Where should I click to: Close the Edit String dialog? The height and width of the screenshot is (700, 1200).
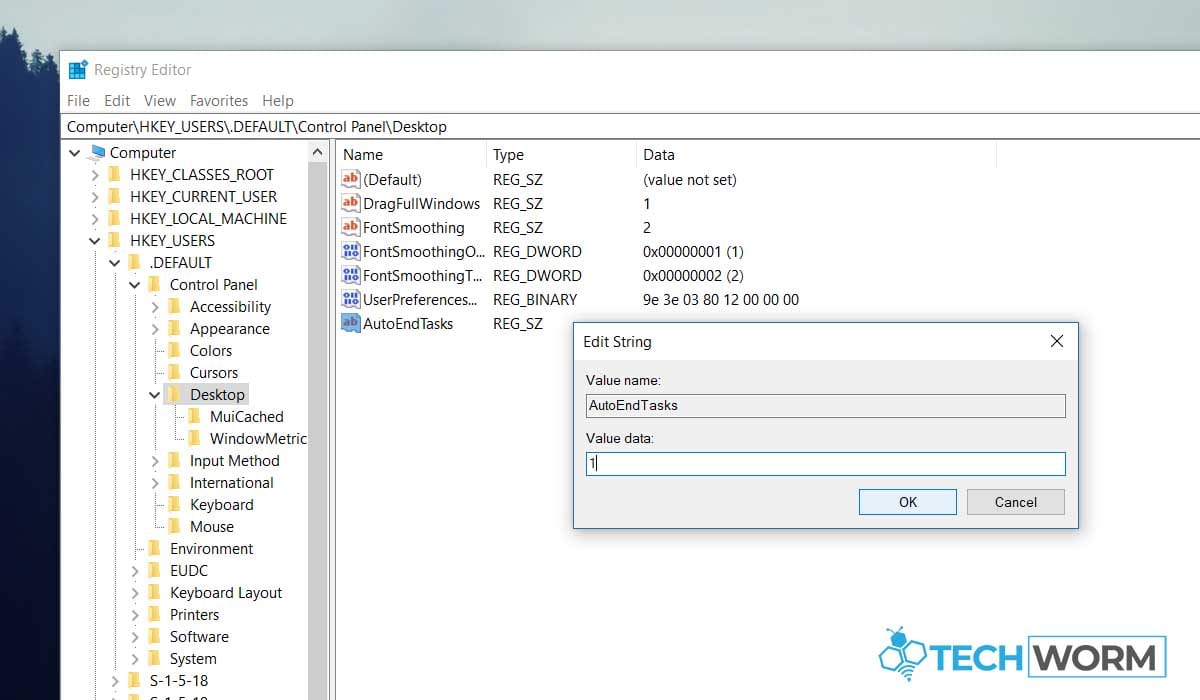click(x=1057, y=341)
